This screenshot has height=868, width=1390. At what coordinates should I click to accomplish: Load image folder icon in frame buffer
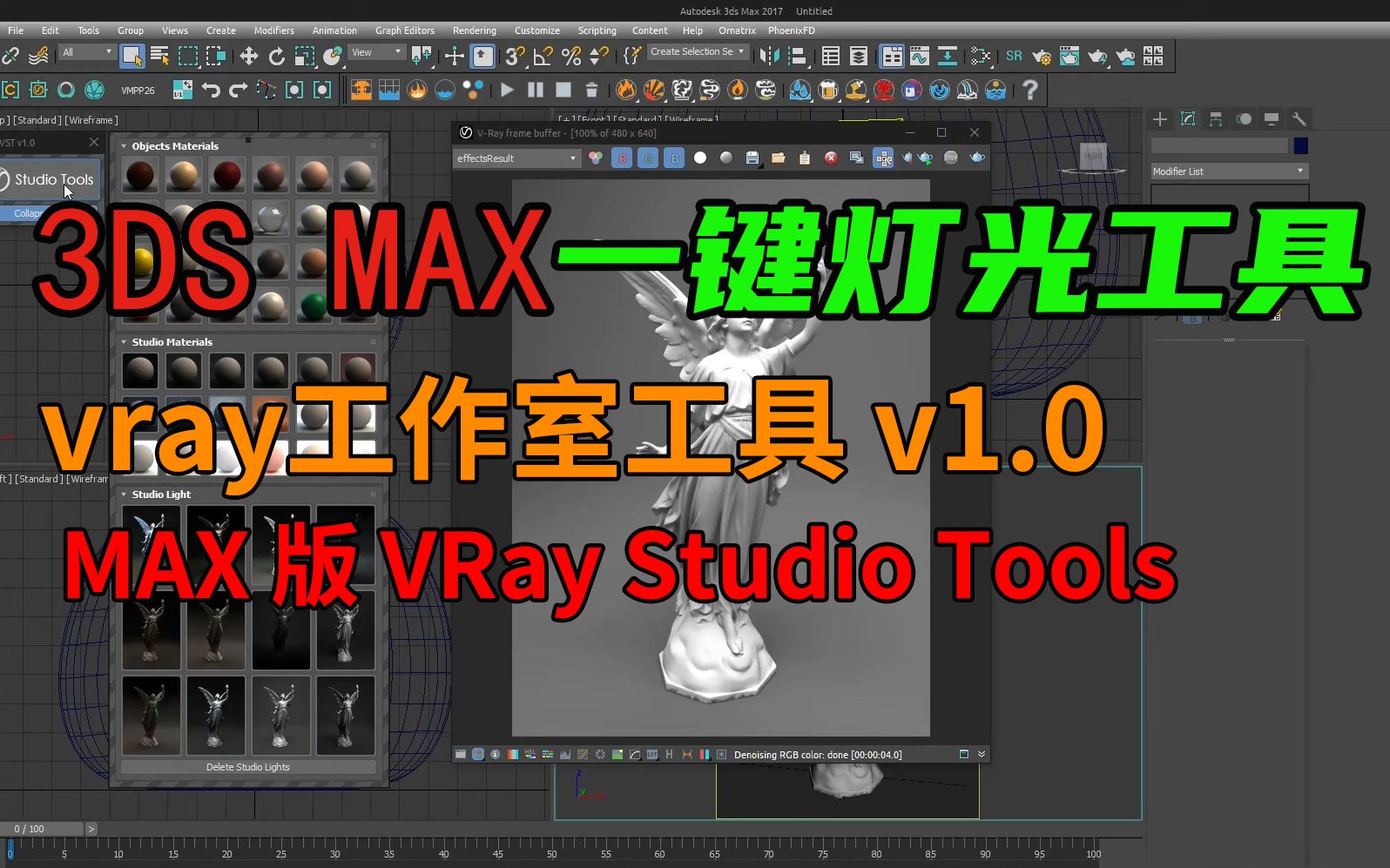779,158
